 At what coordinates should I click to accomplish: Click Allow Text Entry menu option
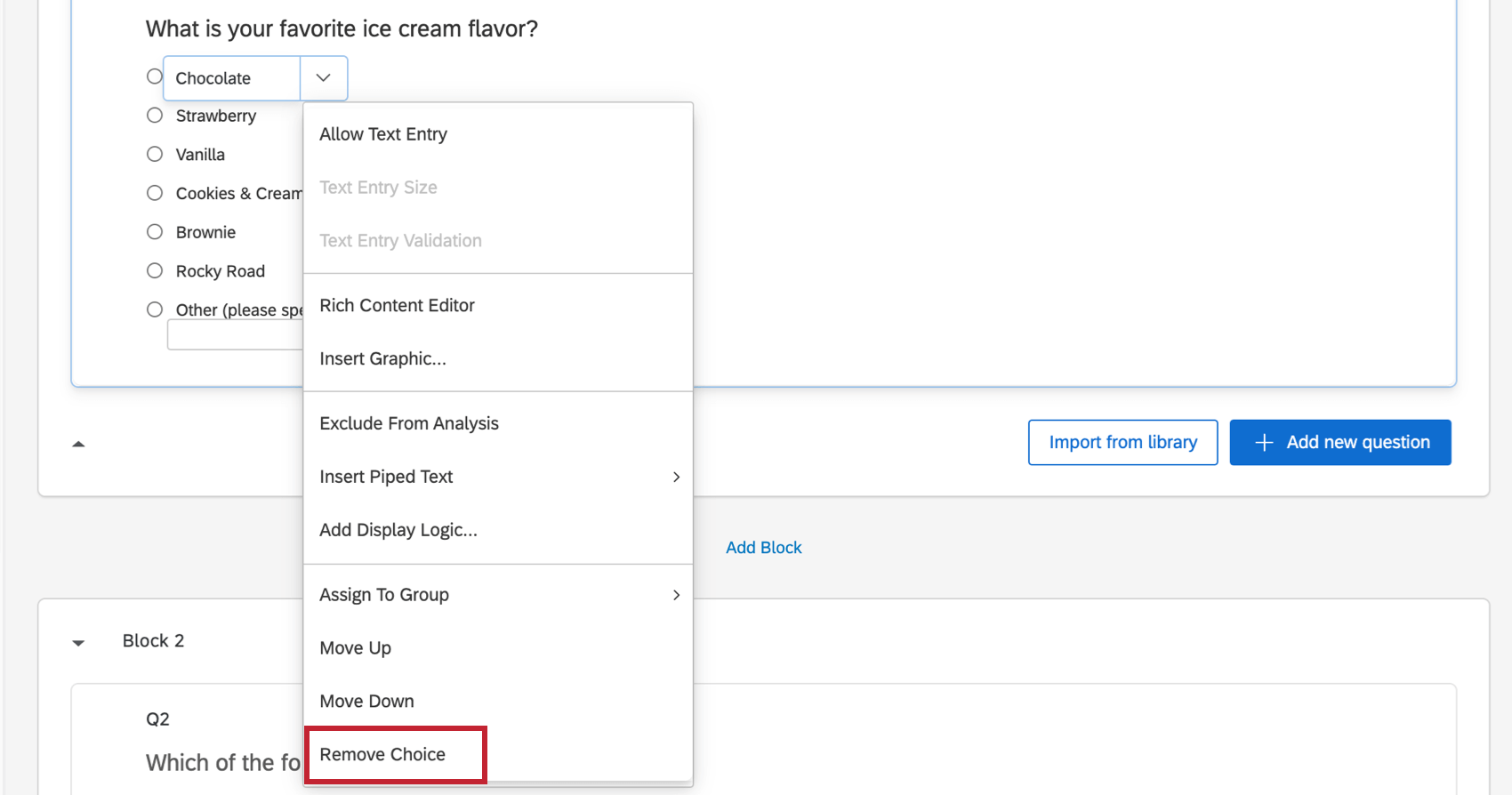tap(383, 134)
